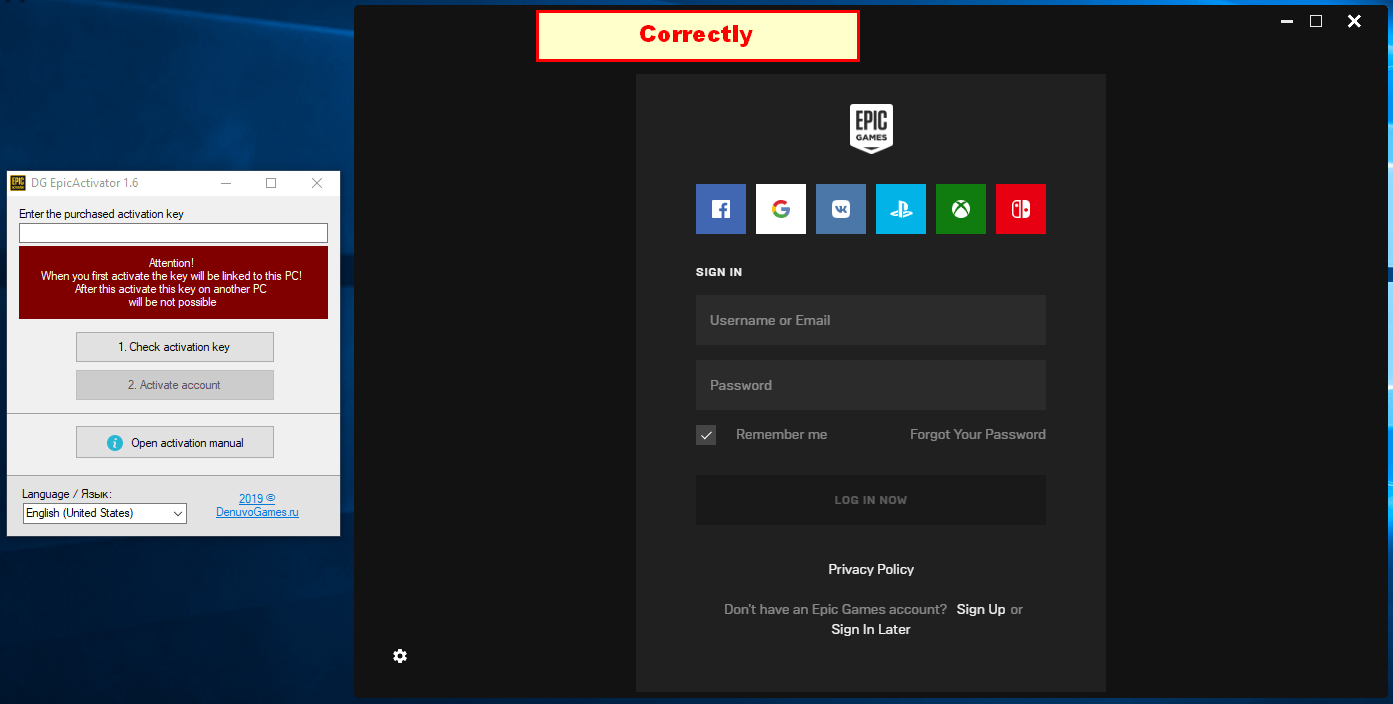Click the Password field
Viewport: 1393px width, 704px height.
pyautogui.click(x=871, y=385)
